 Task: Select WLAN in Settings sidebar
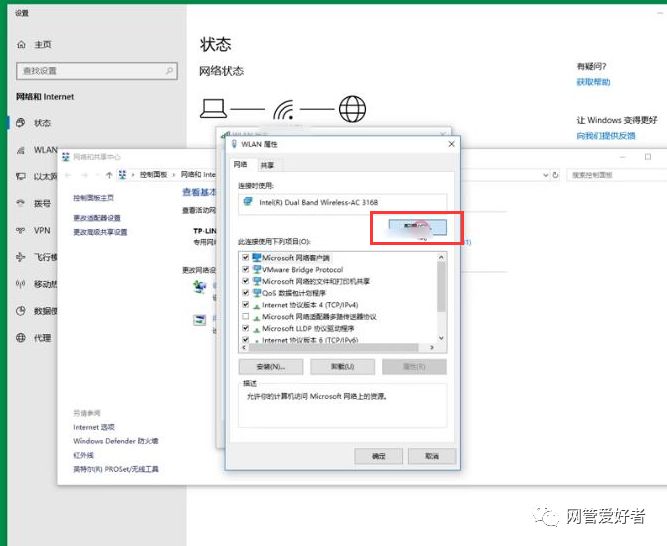tap(46, 150)
